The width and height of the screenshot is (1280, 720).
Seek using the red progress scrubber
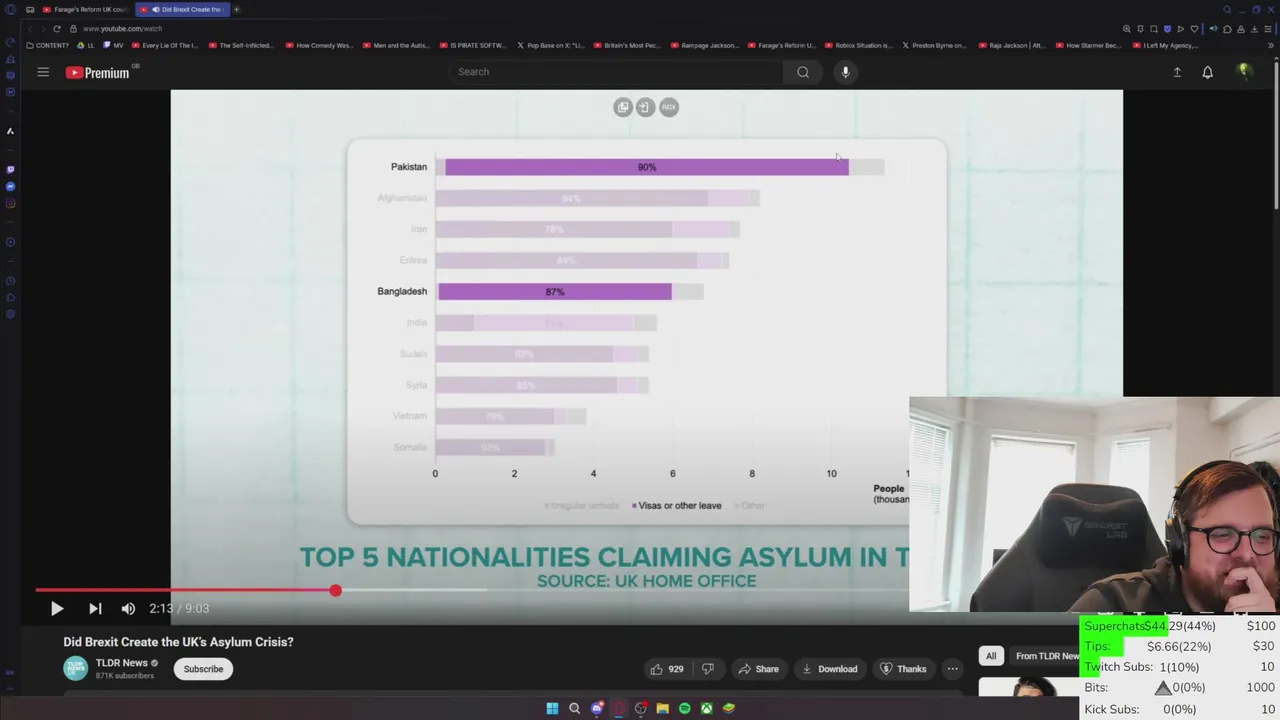tap(335, 591)
